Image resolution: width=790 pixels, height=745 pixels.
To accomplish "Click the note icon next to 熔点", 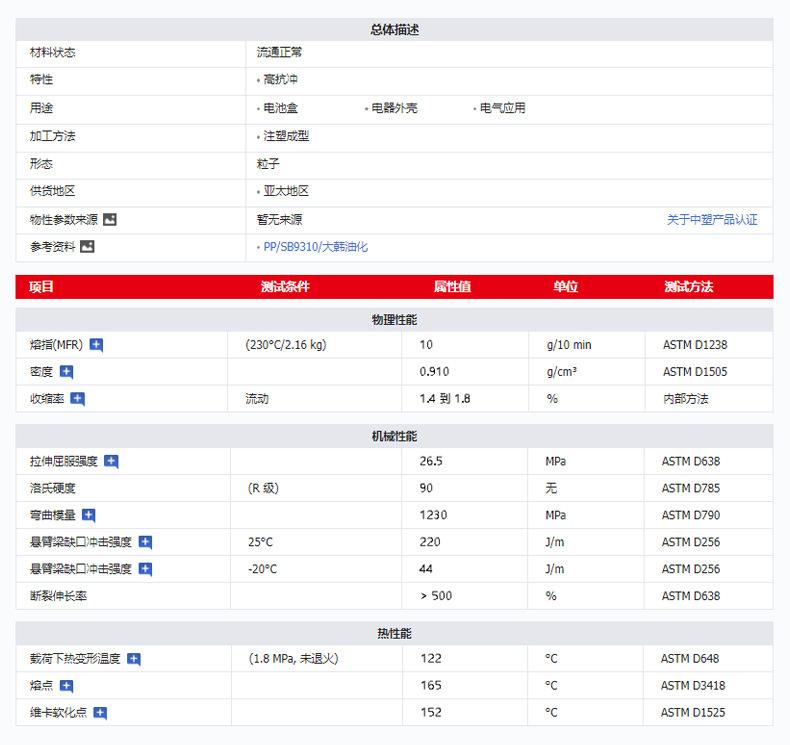I will click(x=66, y=686).
